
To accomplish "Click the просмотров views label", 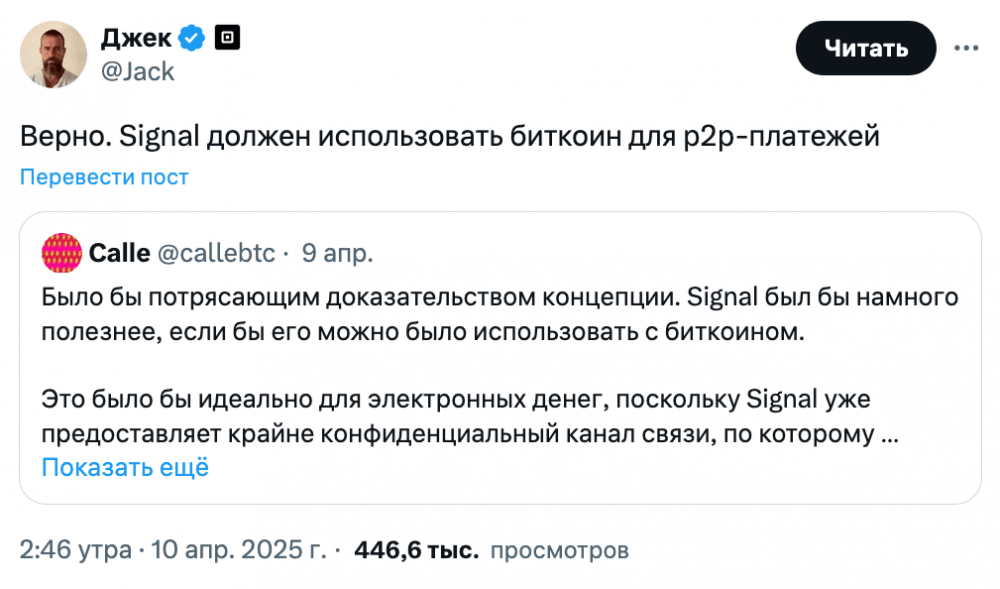I will tap(559, 550).
